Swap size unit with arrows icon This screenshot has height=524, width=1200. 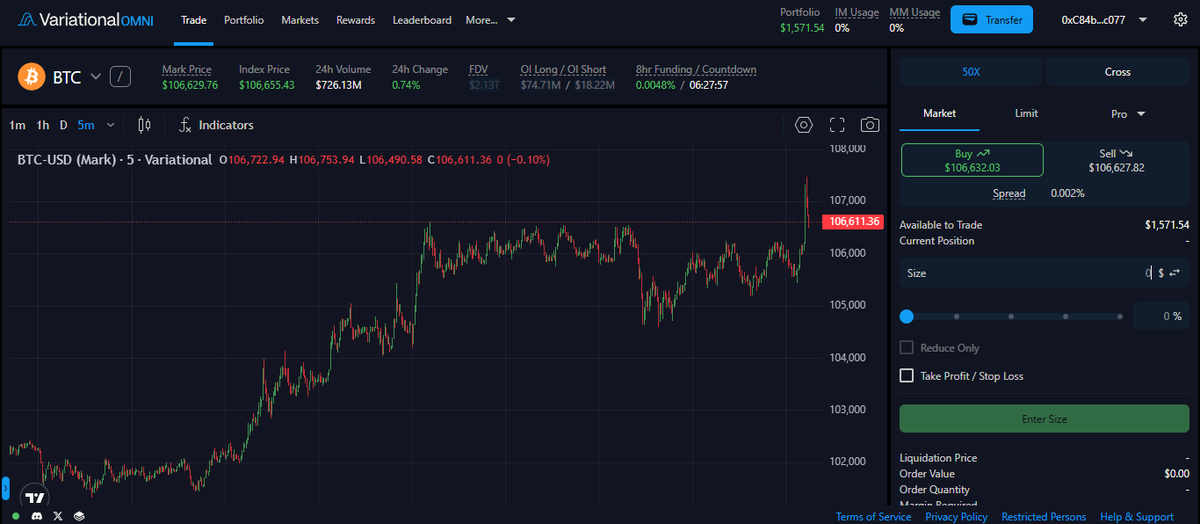pos(1174,272)
